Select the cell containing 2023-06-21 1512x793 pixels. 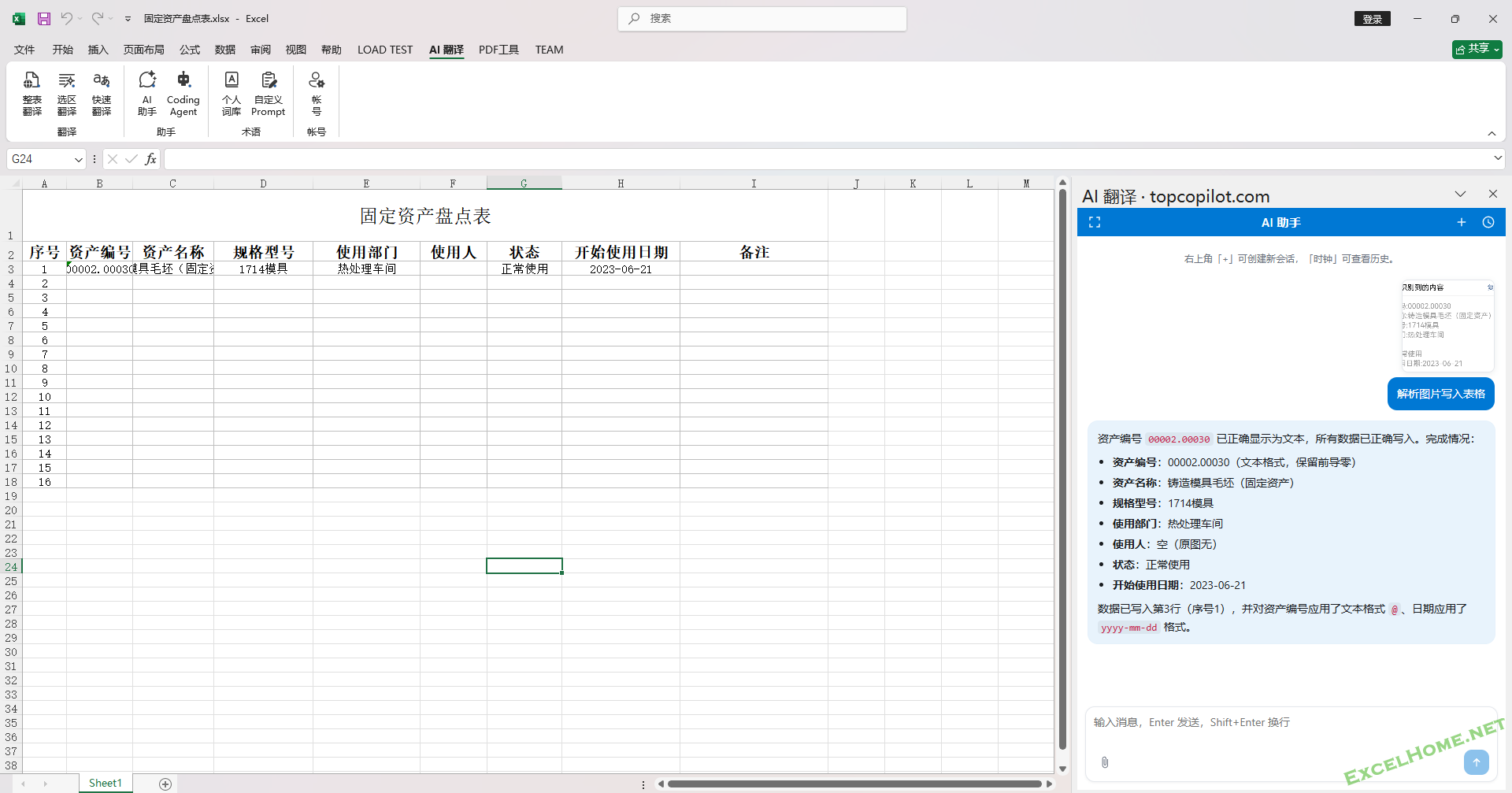pos(621,269)
